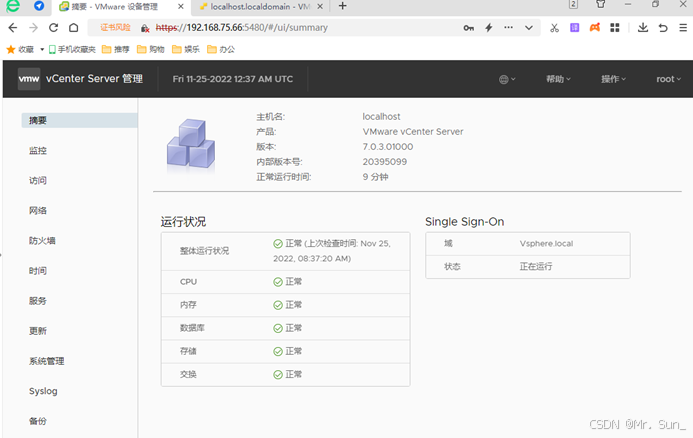Go forward with the browser forward arrow

click(33, 28)
